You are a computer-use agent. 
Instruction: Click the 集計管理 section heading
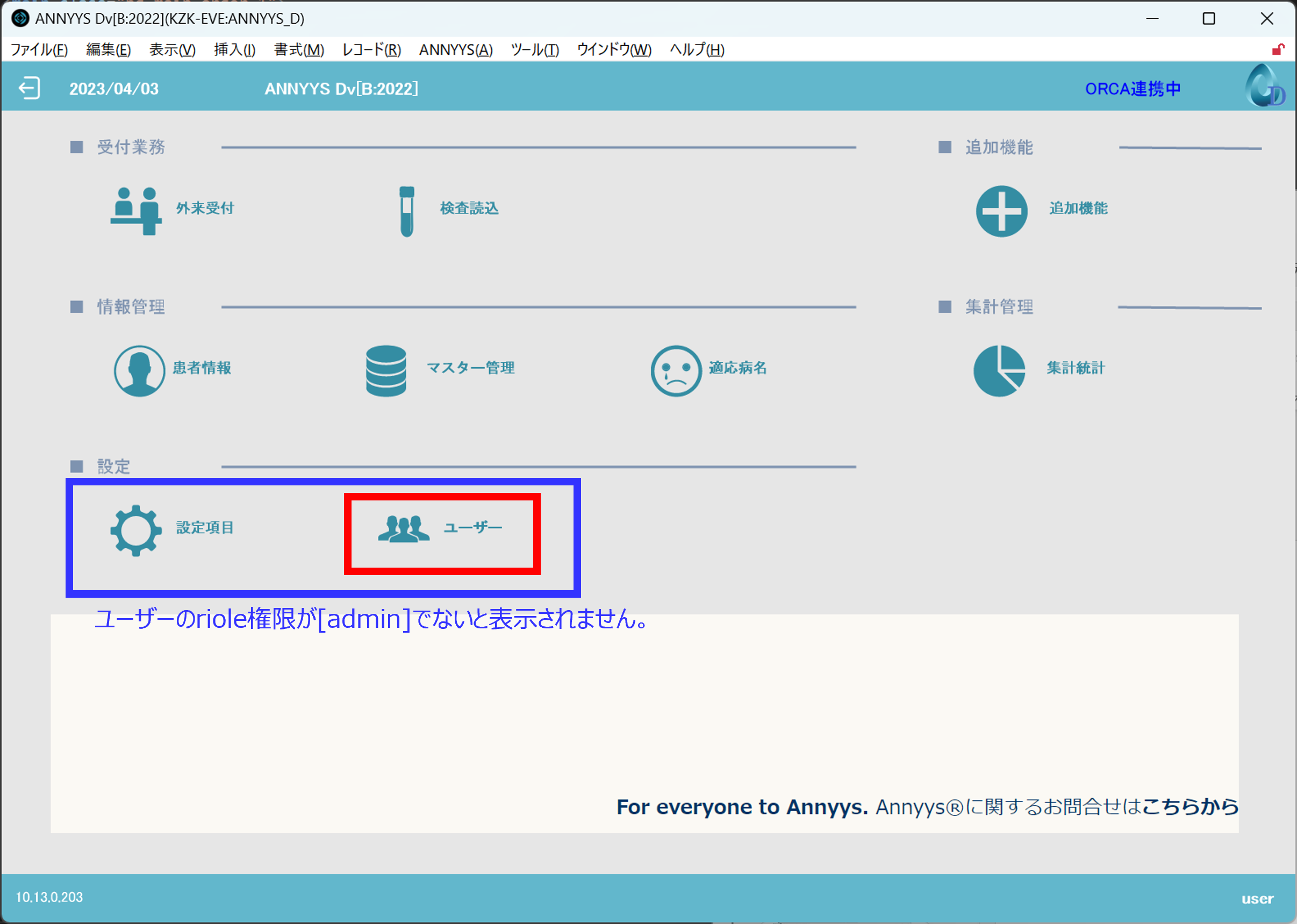point(999,307)
